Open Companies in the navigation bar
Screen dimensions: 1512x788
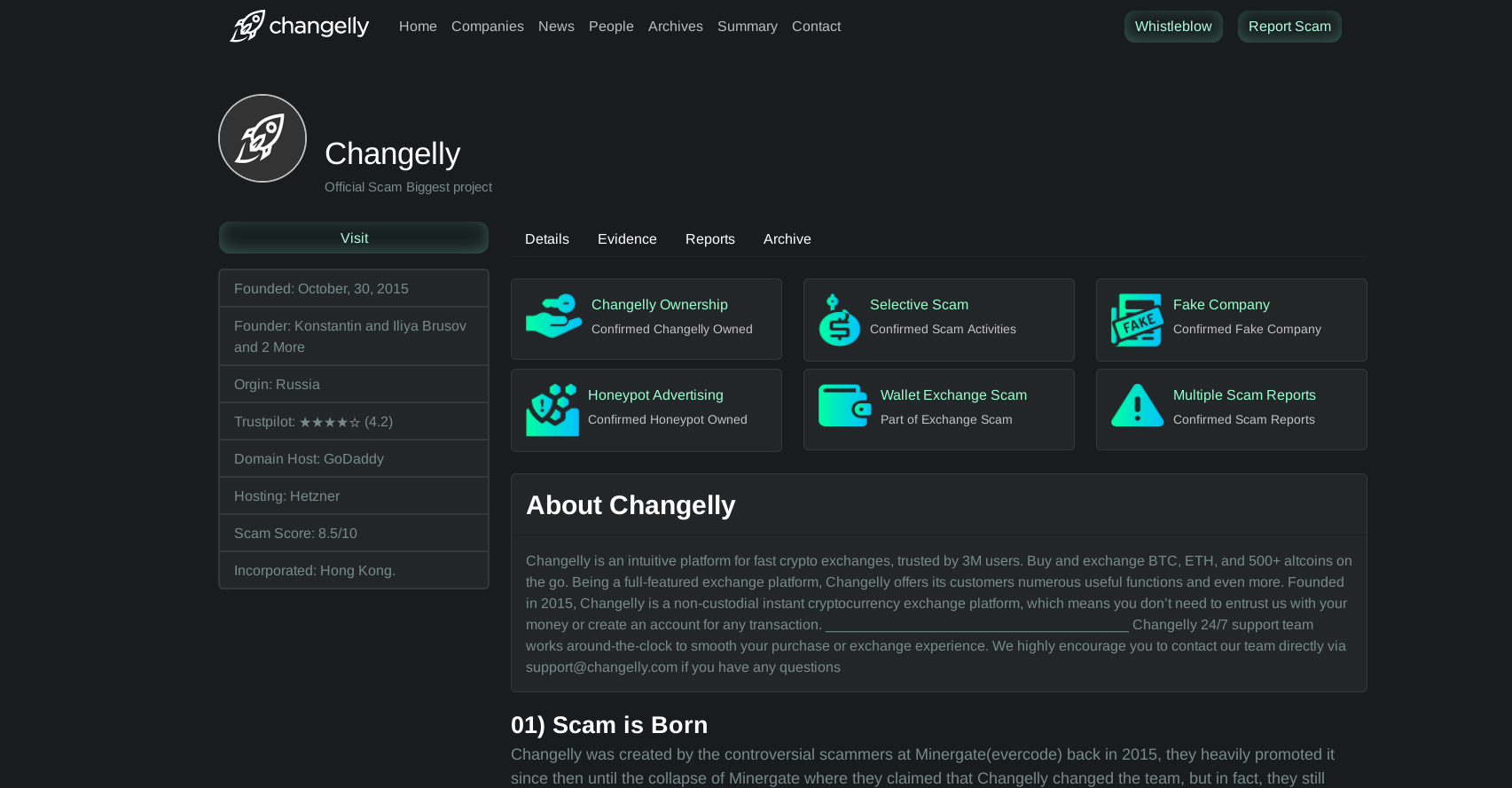[487, 27]
